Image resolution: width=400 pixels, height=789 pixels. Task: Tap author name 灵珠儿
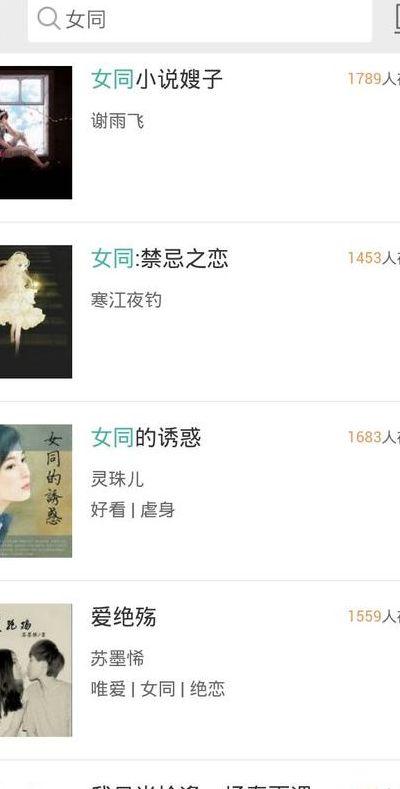pyautogui.click(x=117, y=479)
